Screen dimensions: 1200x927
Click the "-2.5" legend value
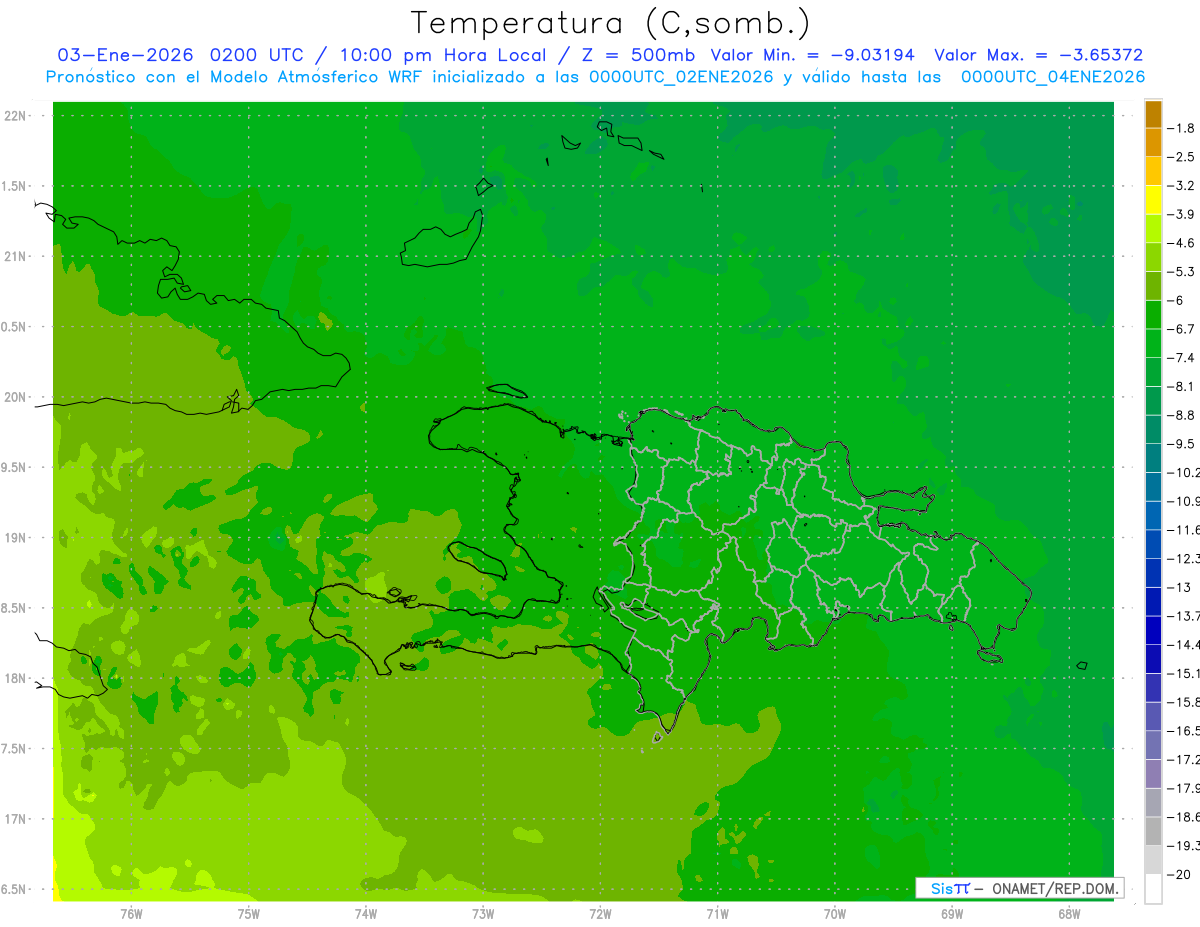(1183, 157)
